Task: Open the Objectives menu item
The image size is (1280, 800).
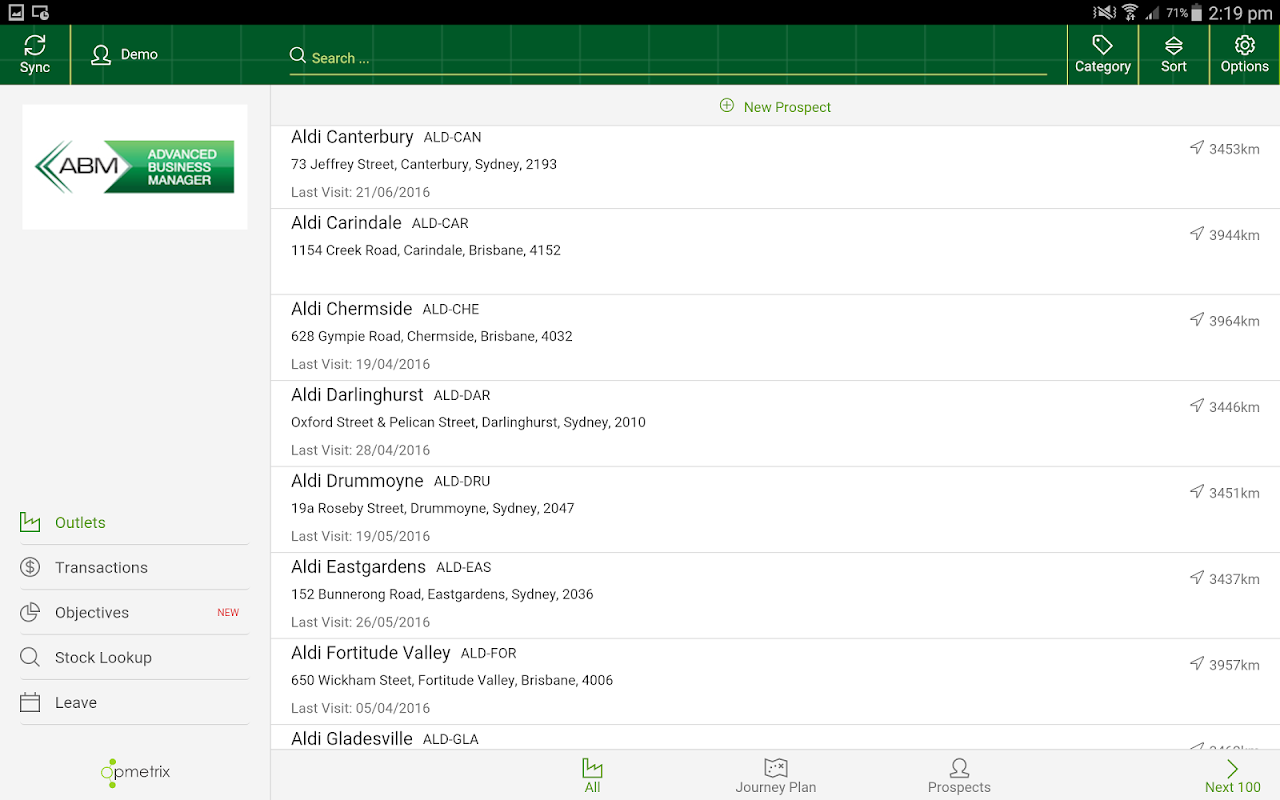Action: [134, 612]
